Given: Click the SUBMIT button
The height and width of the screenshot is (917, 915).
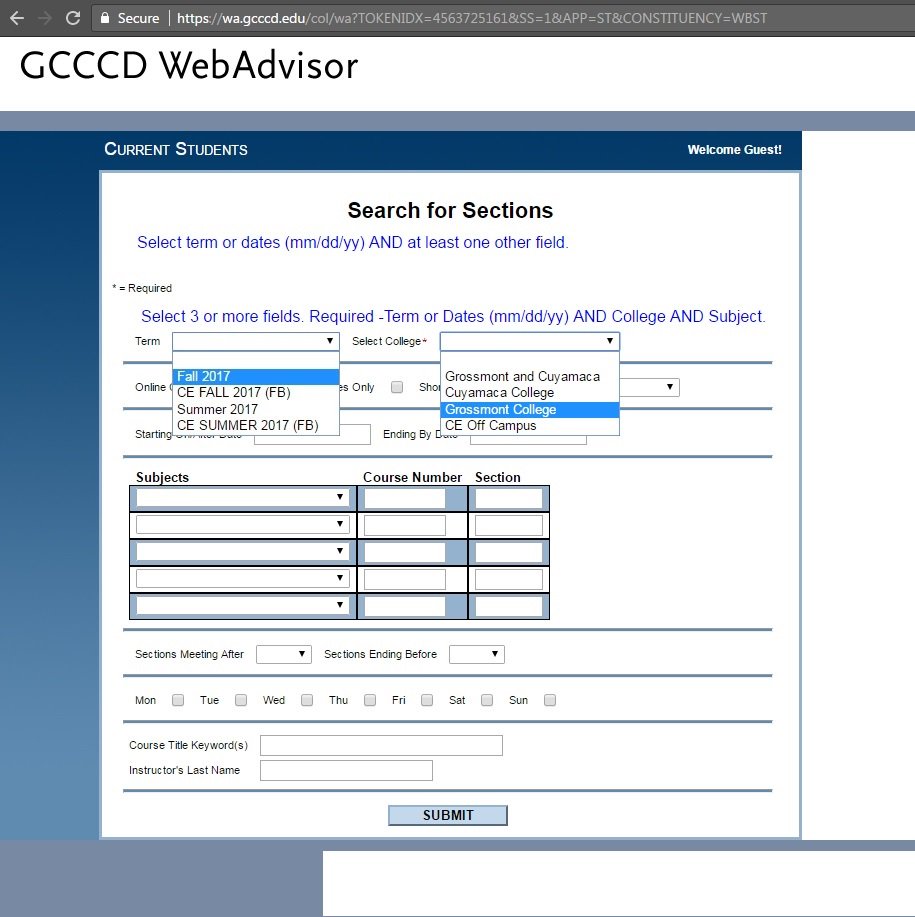Looking at the screenshot, I should click(x=448, y=815).
